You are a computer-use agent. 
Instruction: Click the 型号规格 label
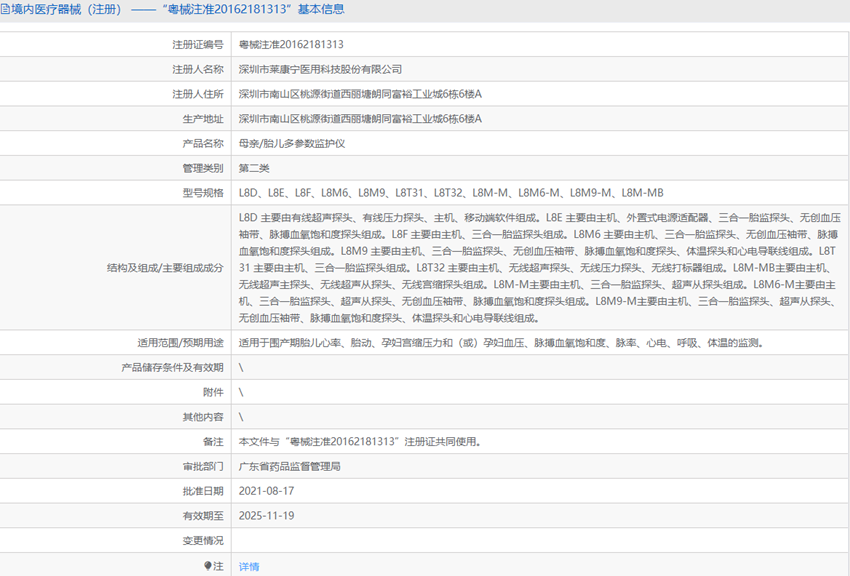pyautogui.click(x=203, y=193)
